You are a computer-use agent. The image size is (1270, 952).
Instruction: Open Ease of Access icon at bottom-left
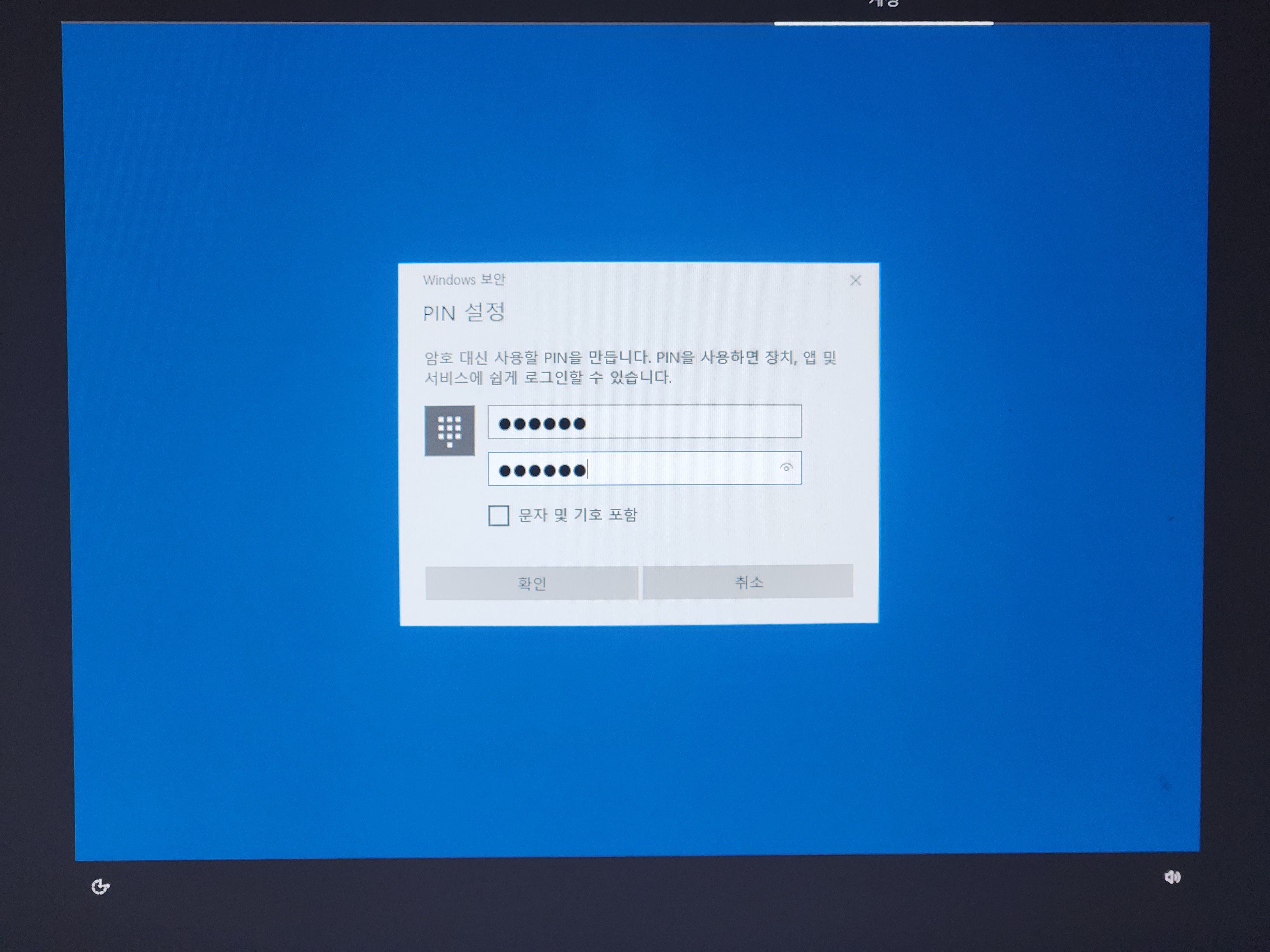coord(100,887)
